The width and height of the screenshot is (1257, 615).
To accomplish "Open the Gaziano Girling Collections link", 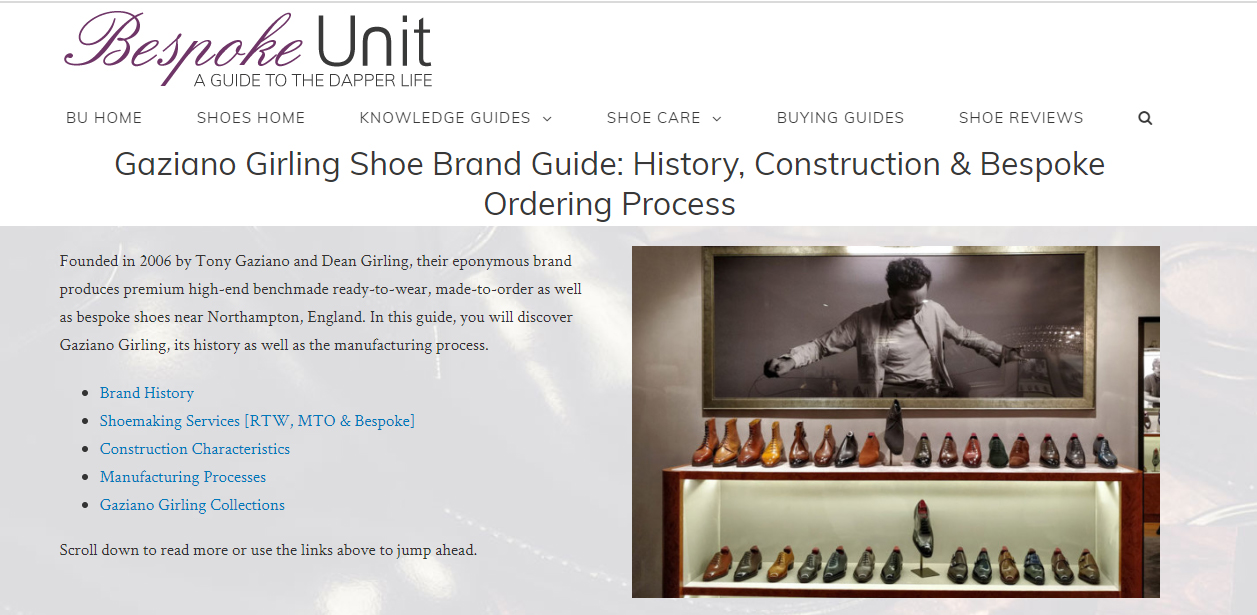I will 192,505.
